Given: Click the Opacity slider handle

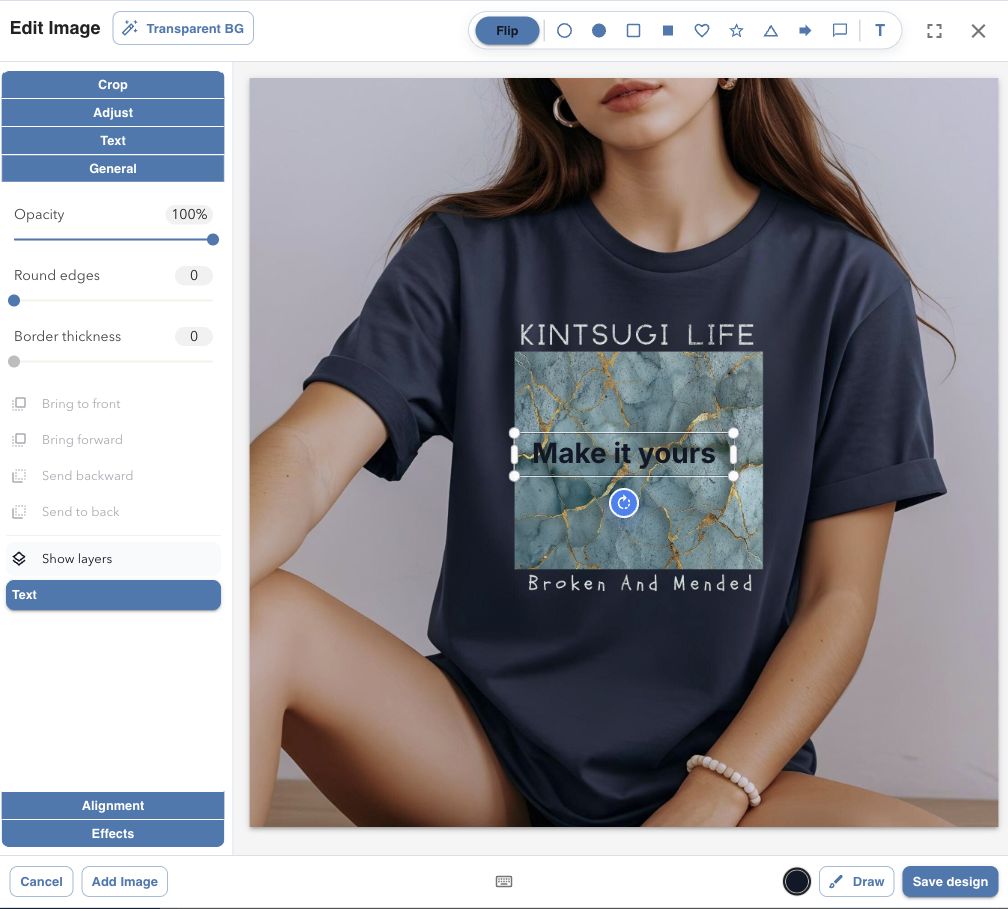Looking at the screenshot, I should 213,240.
